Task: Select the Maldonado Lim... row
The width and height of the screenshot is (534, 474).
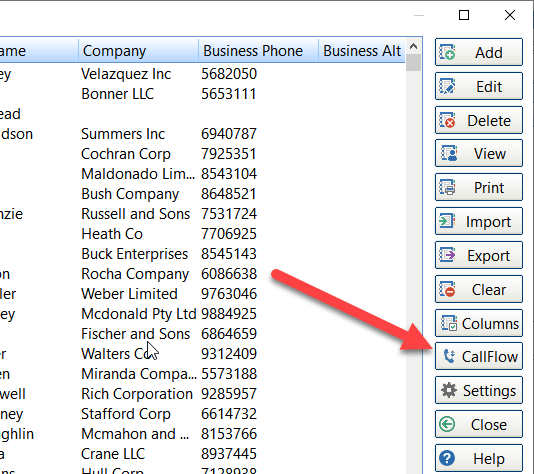Action: 203,174
